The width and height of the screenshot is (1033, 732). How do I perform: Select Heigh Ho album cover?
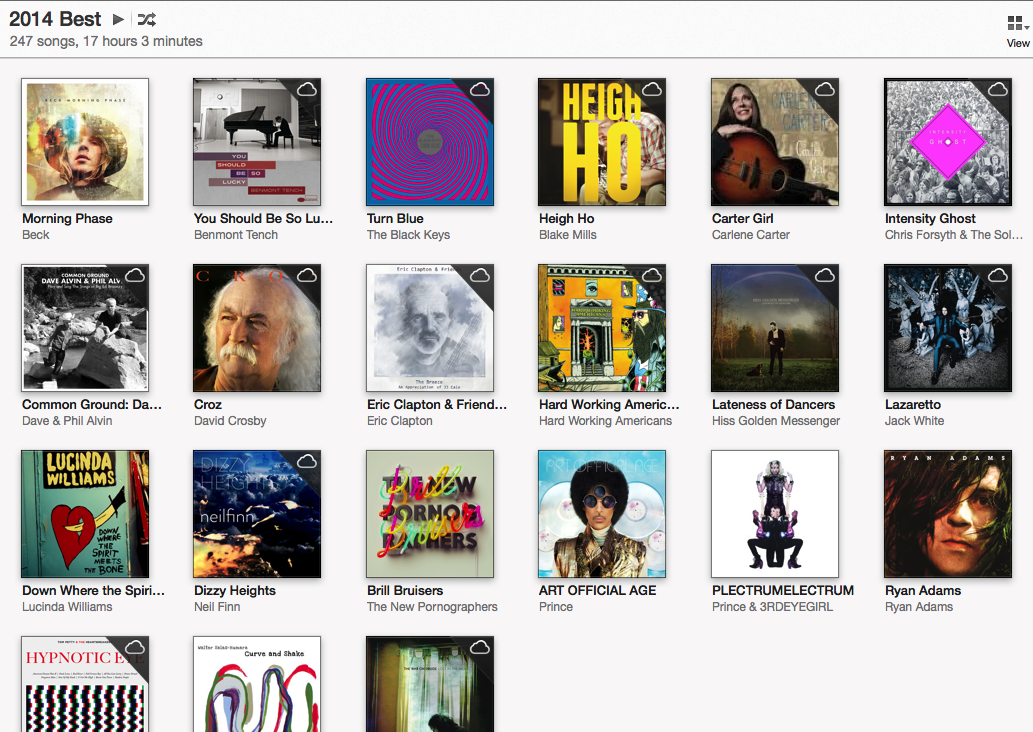[x=602, y=142]
